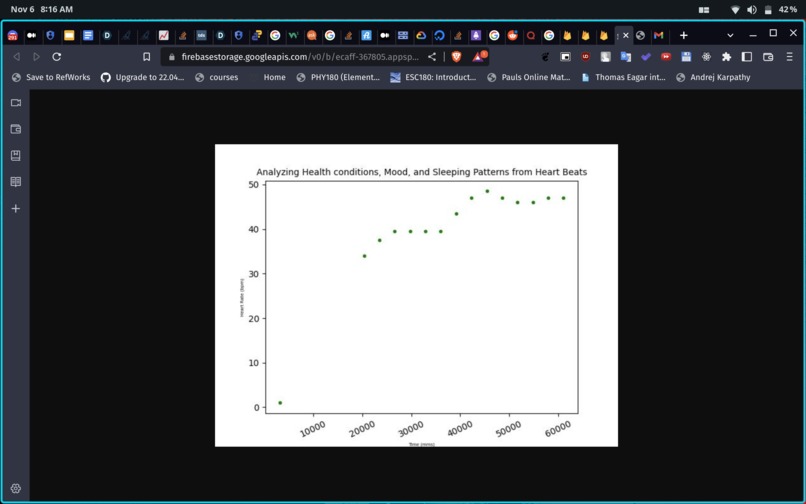The width and height of the screenshot is (806, 504).
Task: Open the Brave Talk video icon in sidebar
Action: pyautogui.click(x=16, y=103)
